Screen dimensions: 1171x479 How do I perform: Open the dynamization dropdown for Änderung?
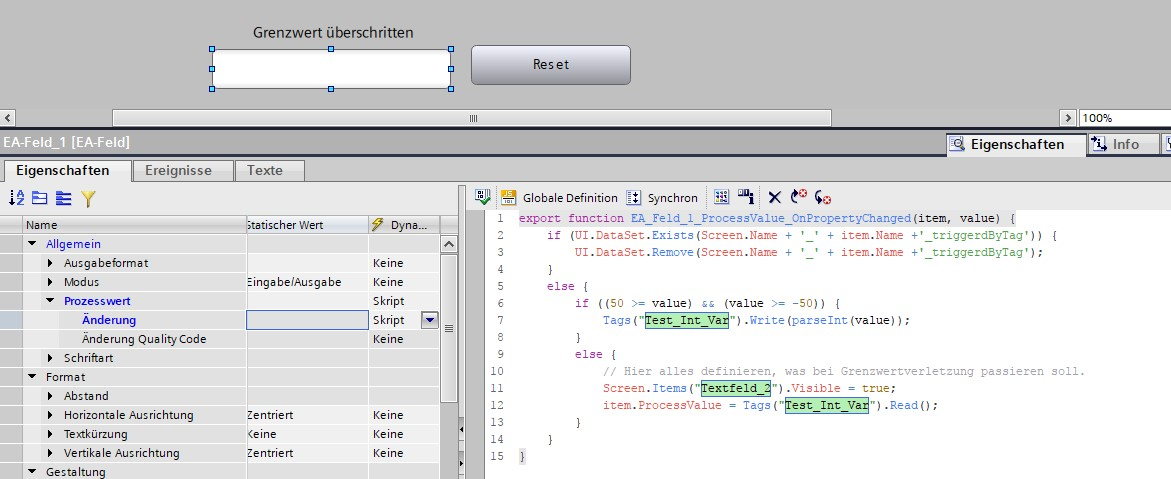click(x=430, y=320)
